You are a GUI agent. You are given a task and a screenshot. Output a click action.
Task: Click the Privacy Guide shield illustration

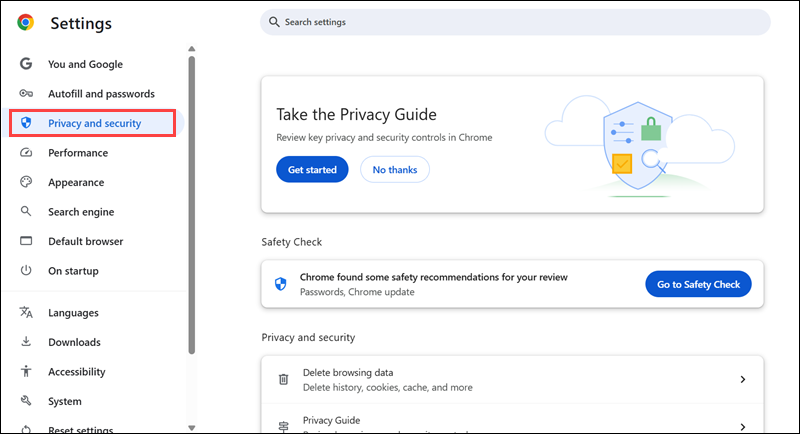click(638, 145)
